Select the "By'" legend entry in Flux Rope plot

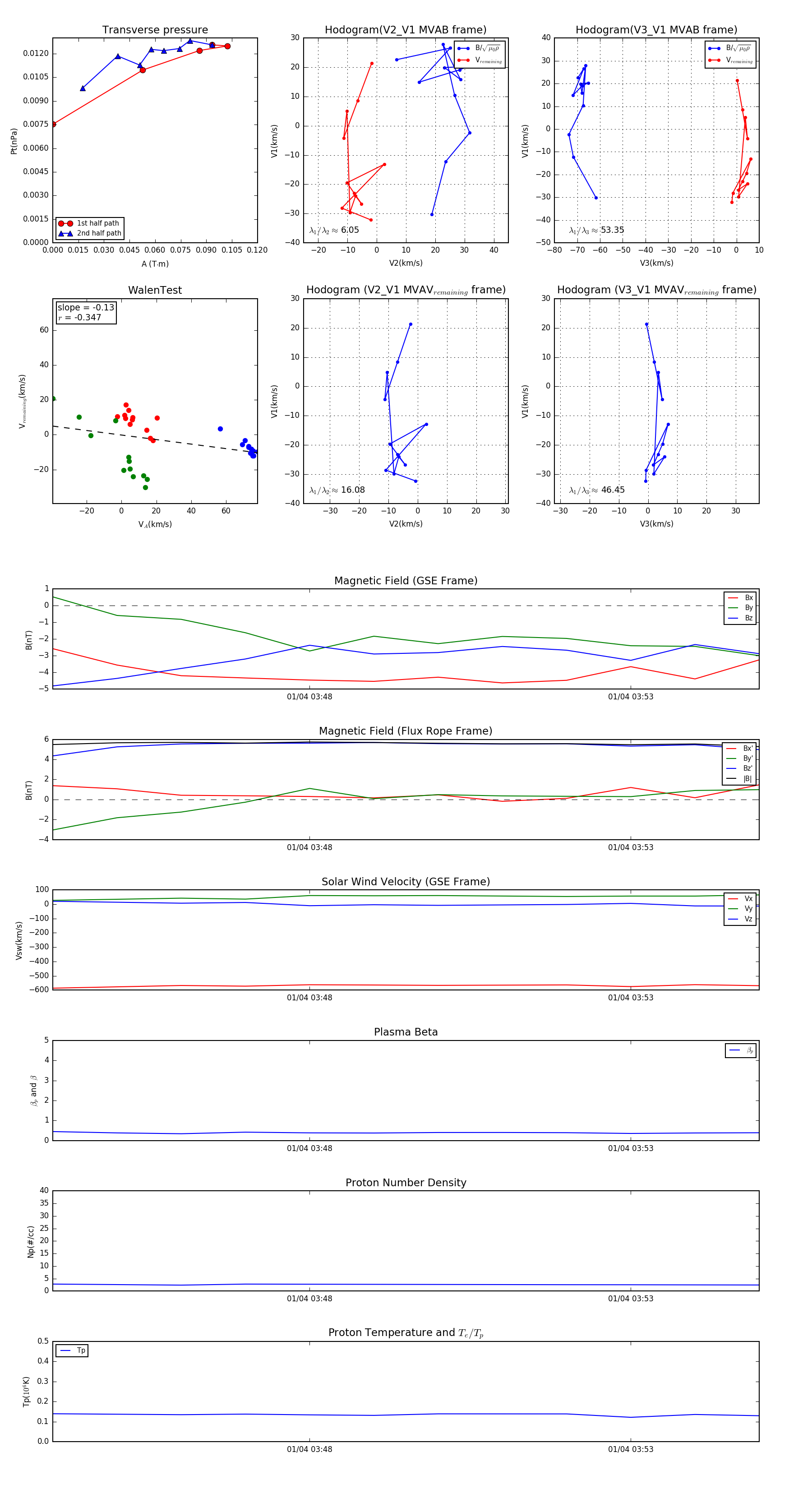(x=740, y=758)
